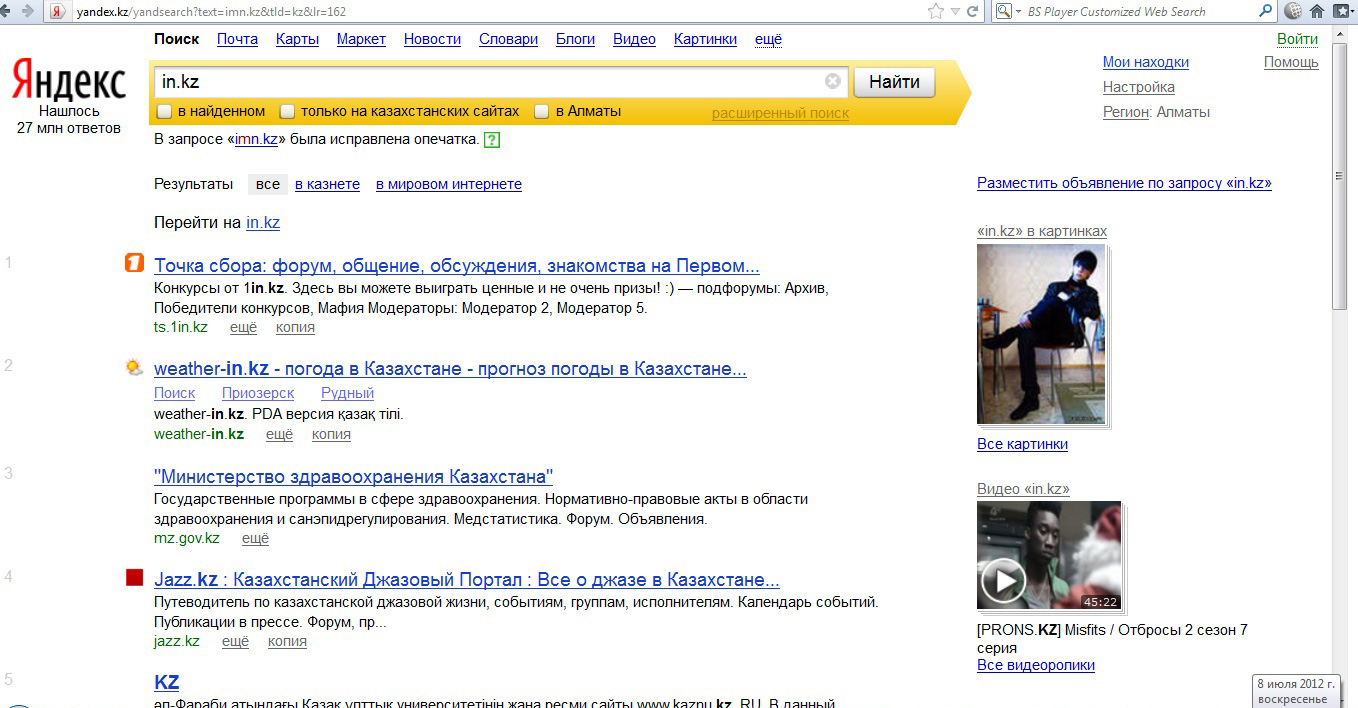Toggle 'только на казахстанских сайтах' checkbox
The image size is (1358, 708).
pos(288,111)
